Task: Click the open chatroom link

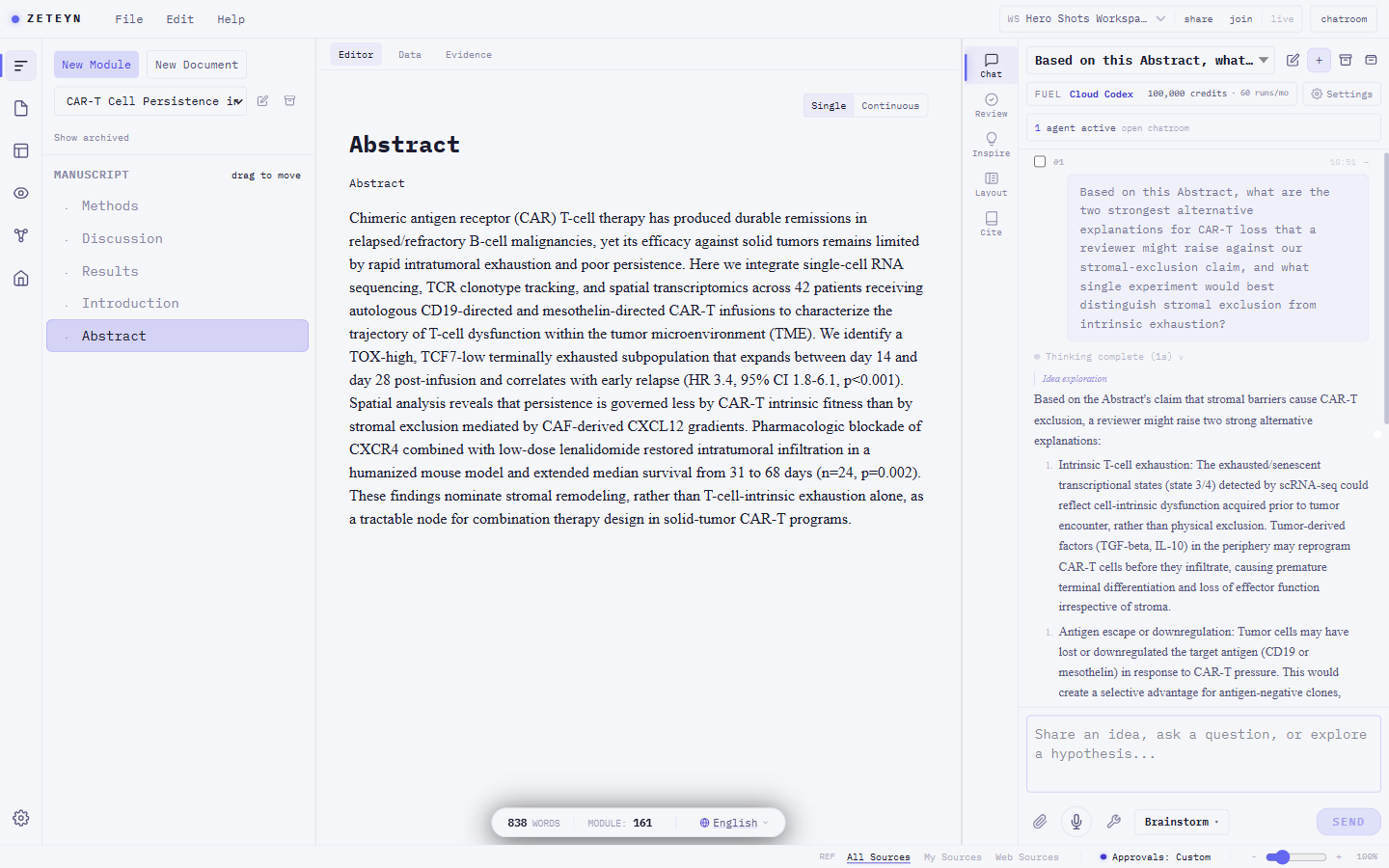Action: coord(1155,128)
